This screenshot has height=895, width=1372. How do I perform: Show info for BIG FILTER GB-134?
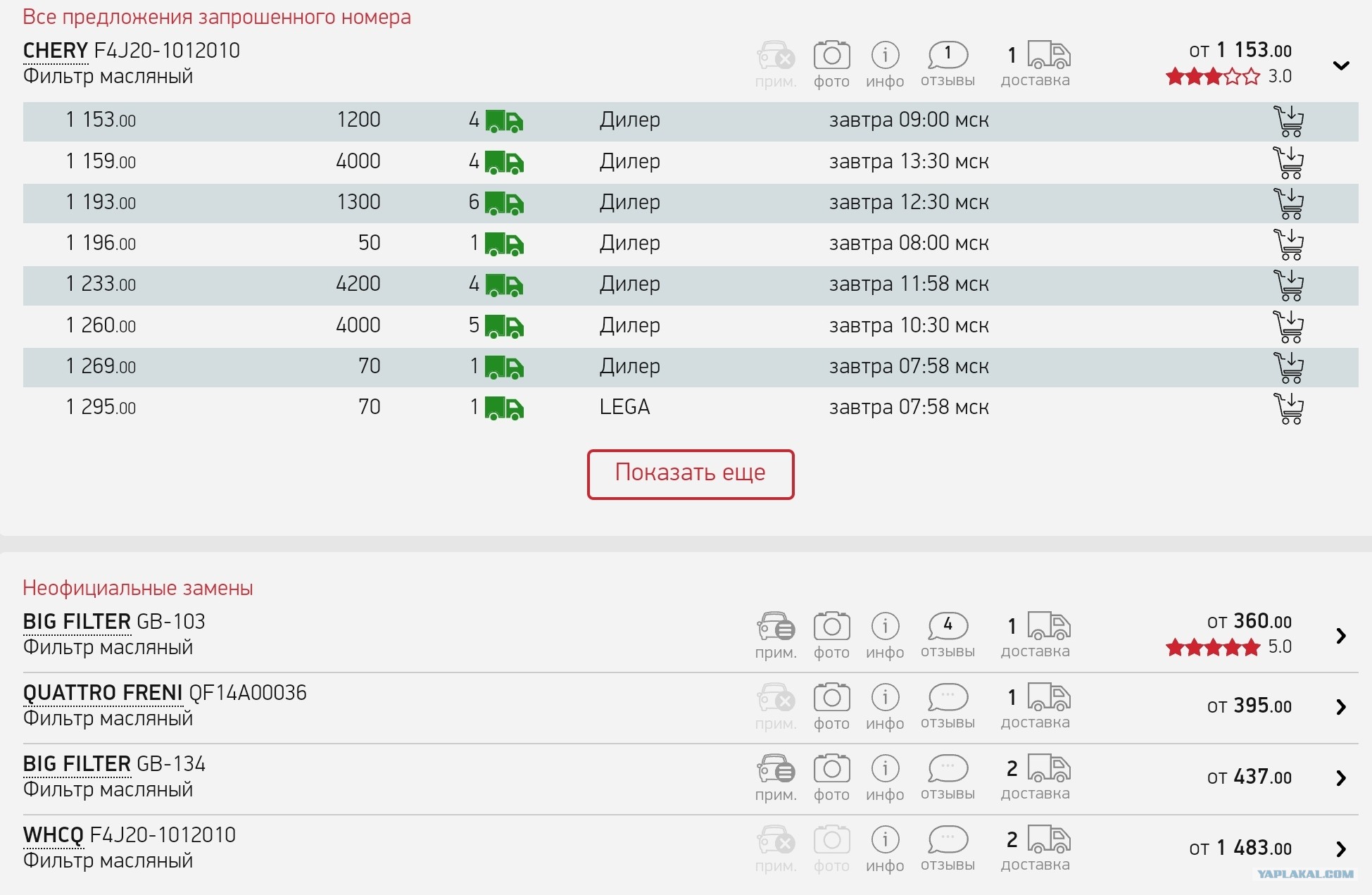tap(885, 778)
